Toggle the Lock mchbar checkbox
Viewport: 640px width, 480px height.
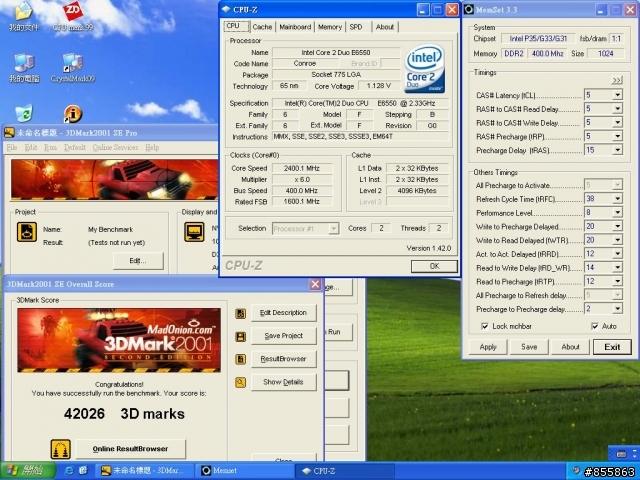[485, 326]
